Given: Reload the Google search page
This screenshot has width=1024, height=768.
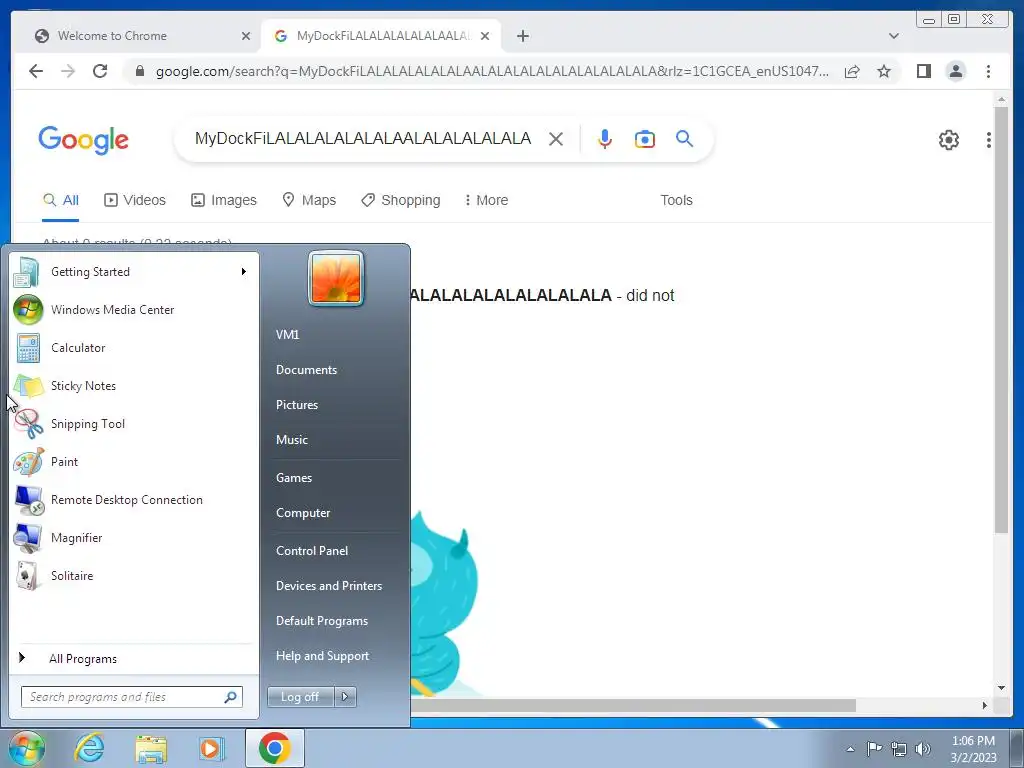Looking at the screenshot, I should (100, 71).
